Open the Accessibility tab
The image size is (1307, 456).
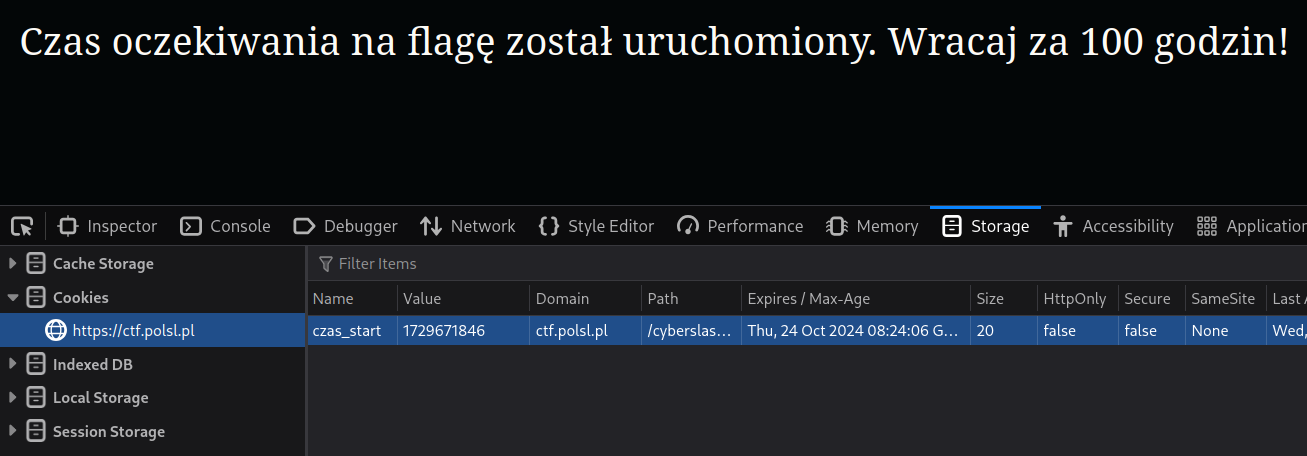pyautogui.click(x=1113, y=226)
